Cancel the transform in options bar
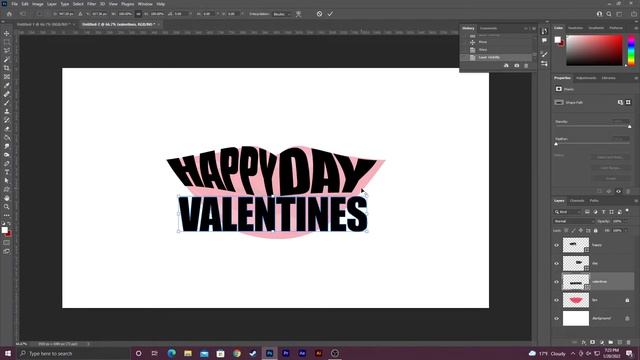 pyautogui.click(x=319, y=14)
